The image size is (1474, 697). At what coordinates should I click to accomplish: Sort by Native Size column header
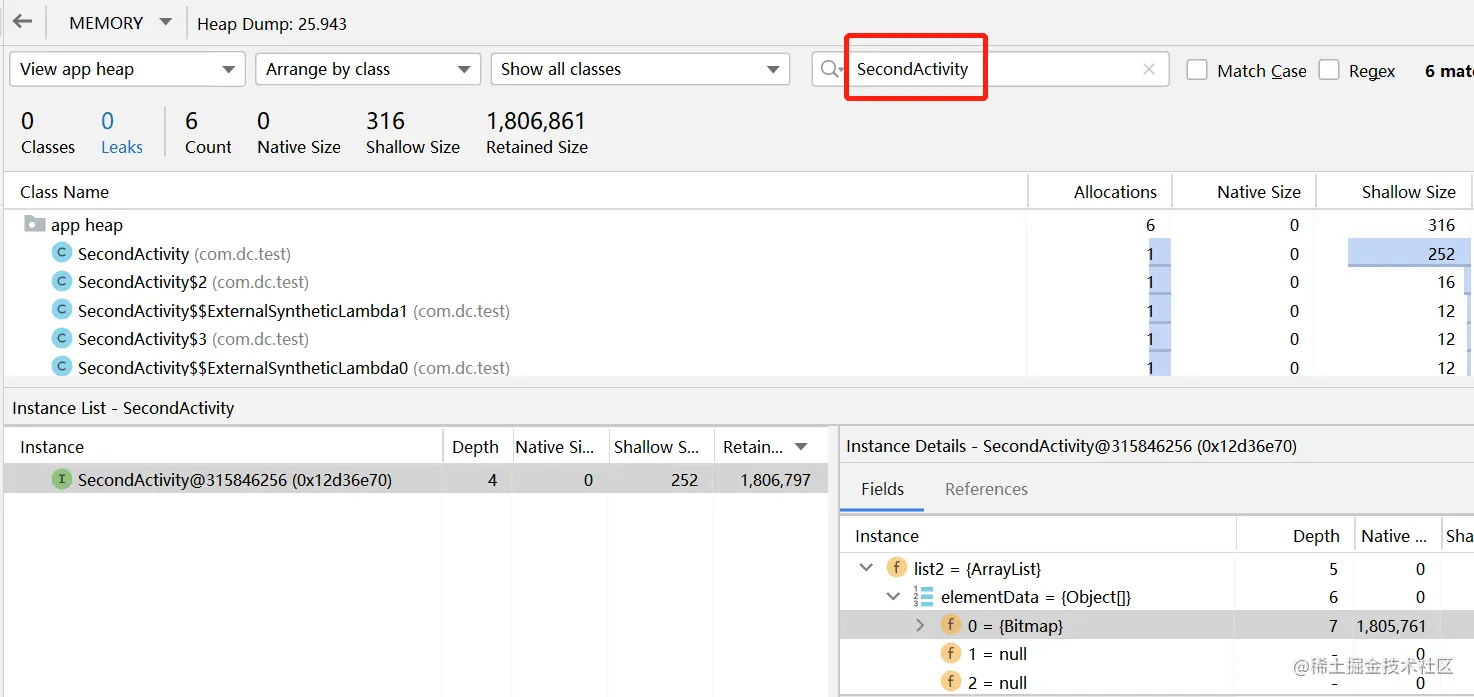pos(1244,192)
